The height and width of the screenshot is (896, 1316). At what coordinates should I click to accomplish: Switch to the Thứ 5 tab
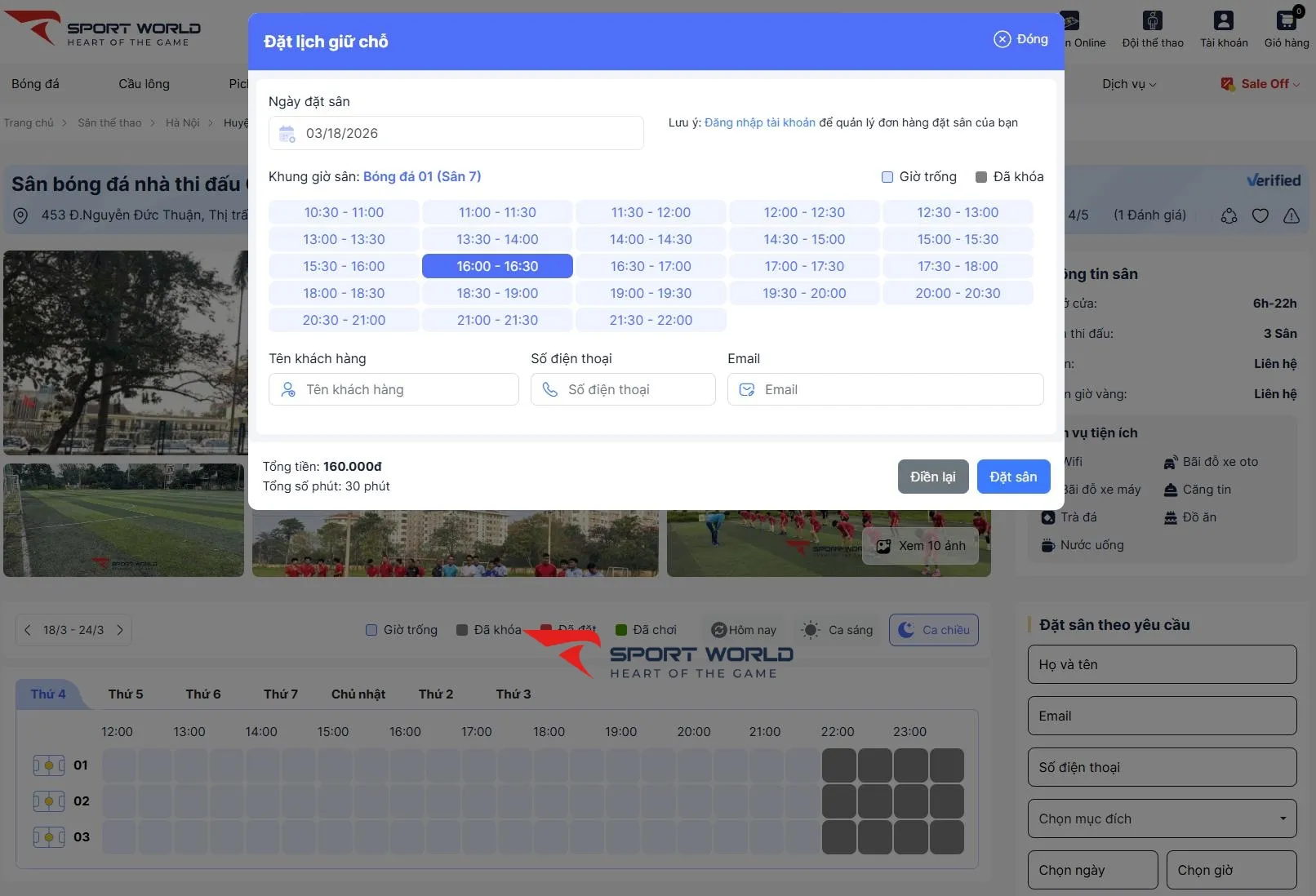(126, 694)
